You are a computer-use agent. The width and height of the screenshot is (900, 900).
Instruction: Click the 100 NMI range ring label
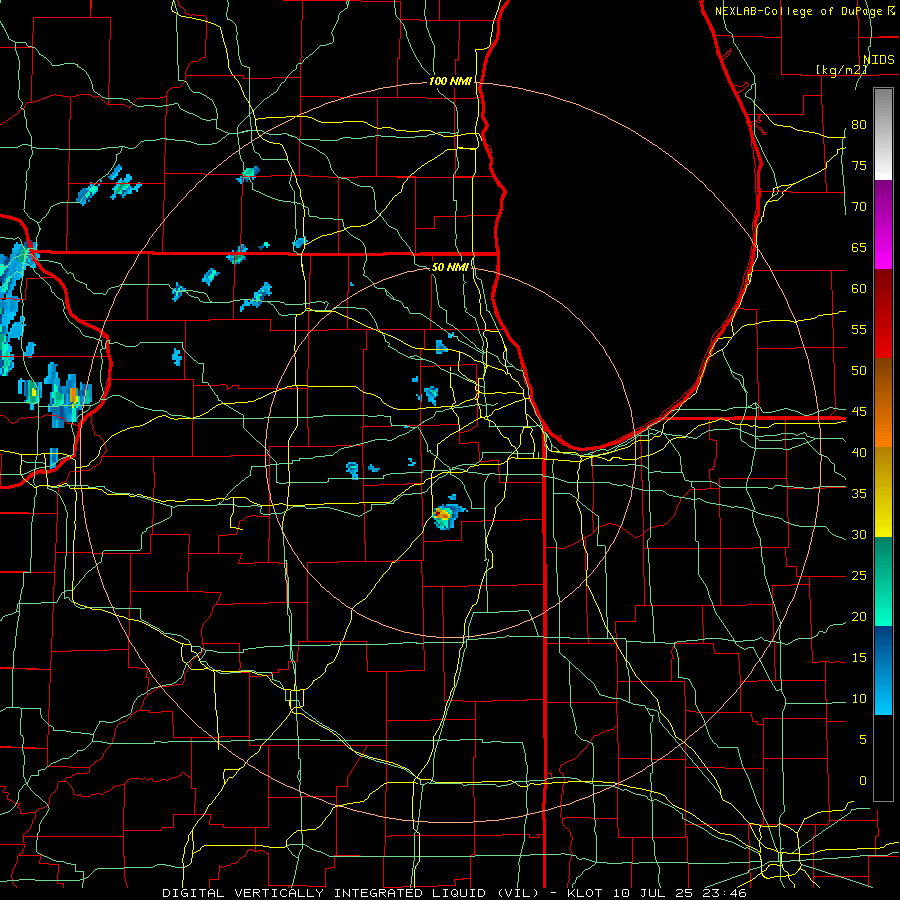pyautogui.click(x=450, y=82)
